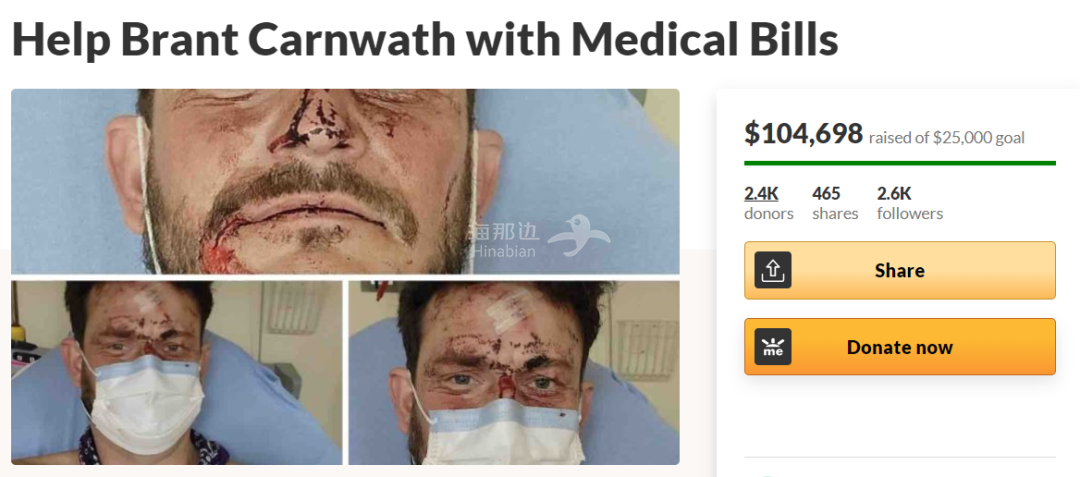
Task: Open the top close-up face photo
Action: click(345, 182)
